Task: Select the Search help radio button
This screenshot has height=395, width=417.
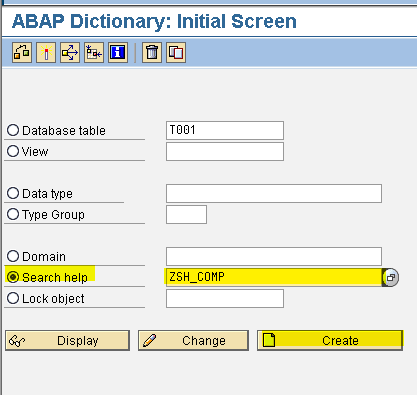Action: 13,277
